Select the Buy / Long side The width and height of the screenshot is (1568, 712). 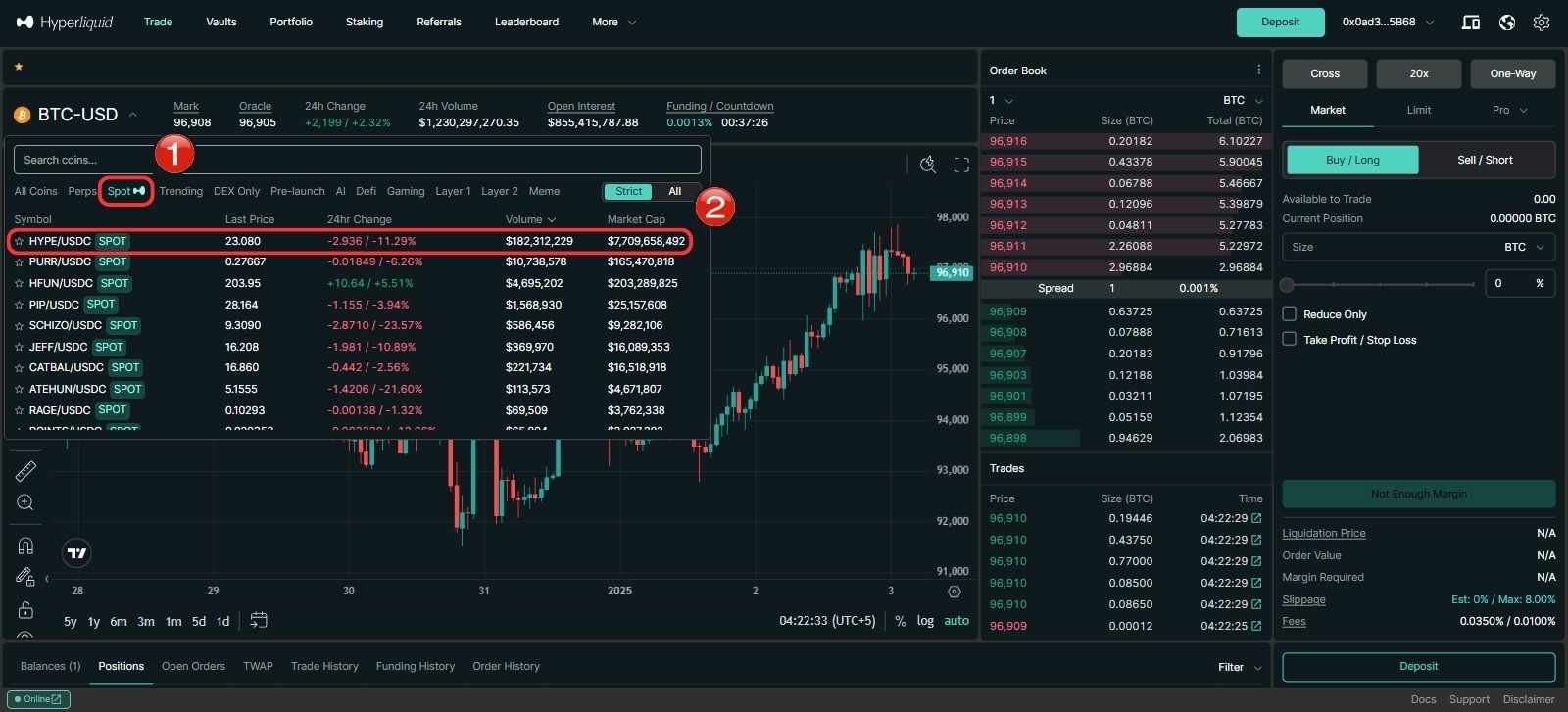[1352, 160]
